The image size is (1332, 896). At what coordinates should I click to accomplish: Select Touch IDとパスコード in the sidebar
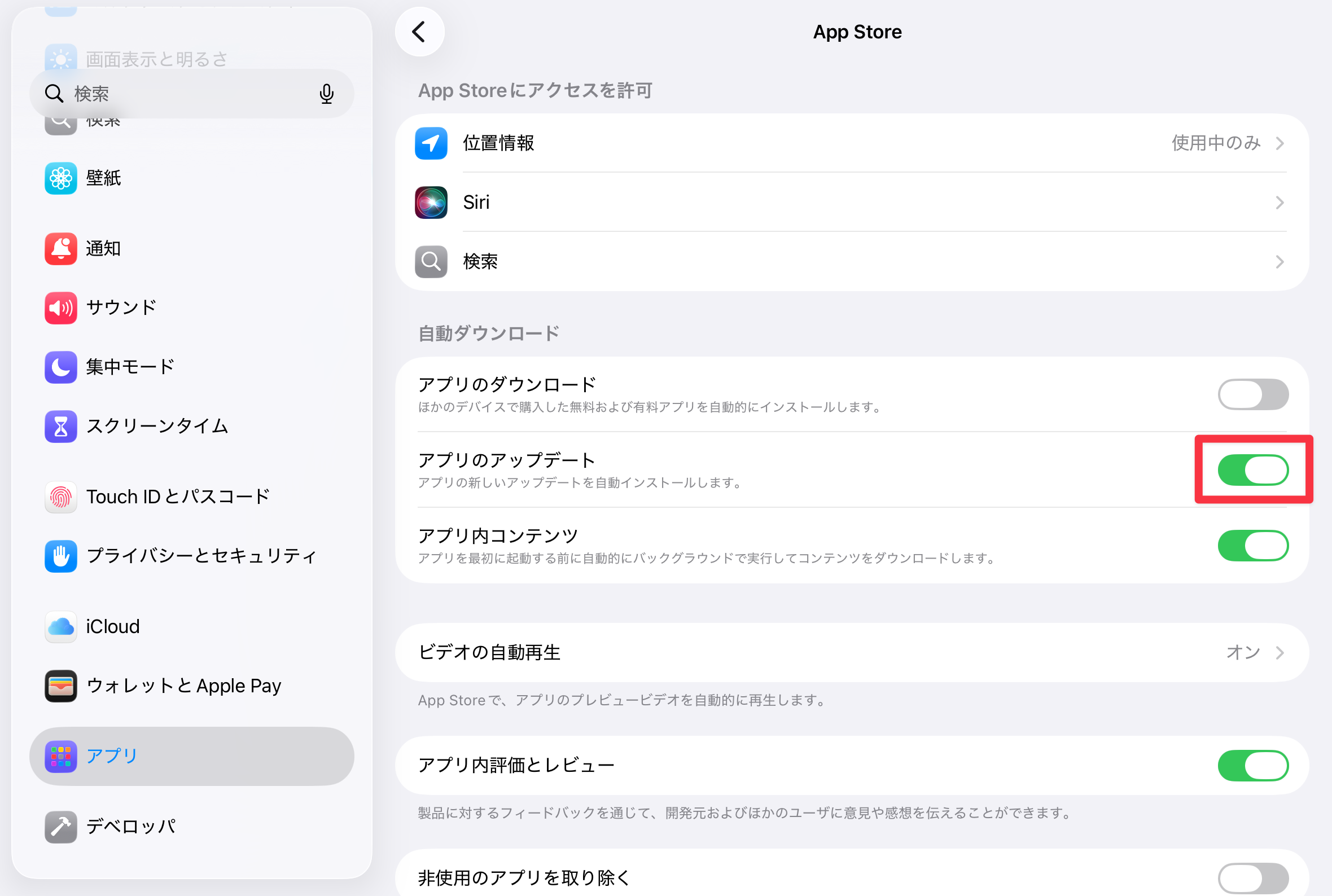(x=192, y=497)
